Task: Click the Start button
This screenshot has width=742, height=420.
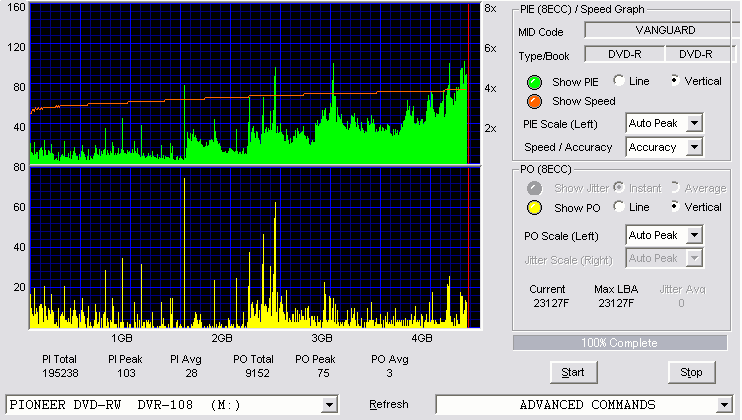Action: pos(574,373)
